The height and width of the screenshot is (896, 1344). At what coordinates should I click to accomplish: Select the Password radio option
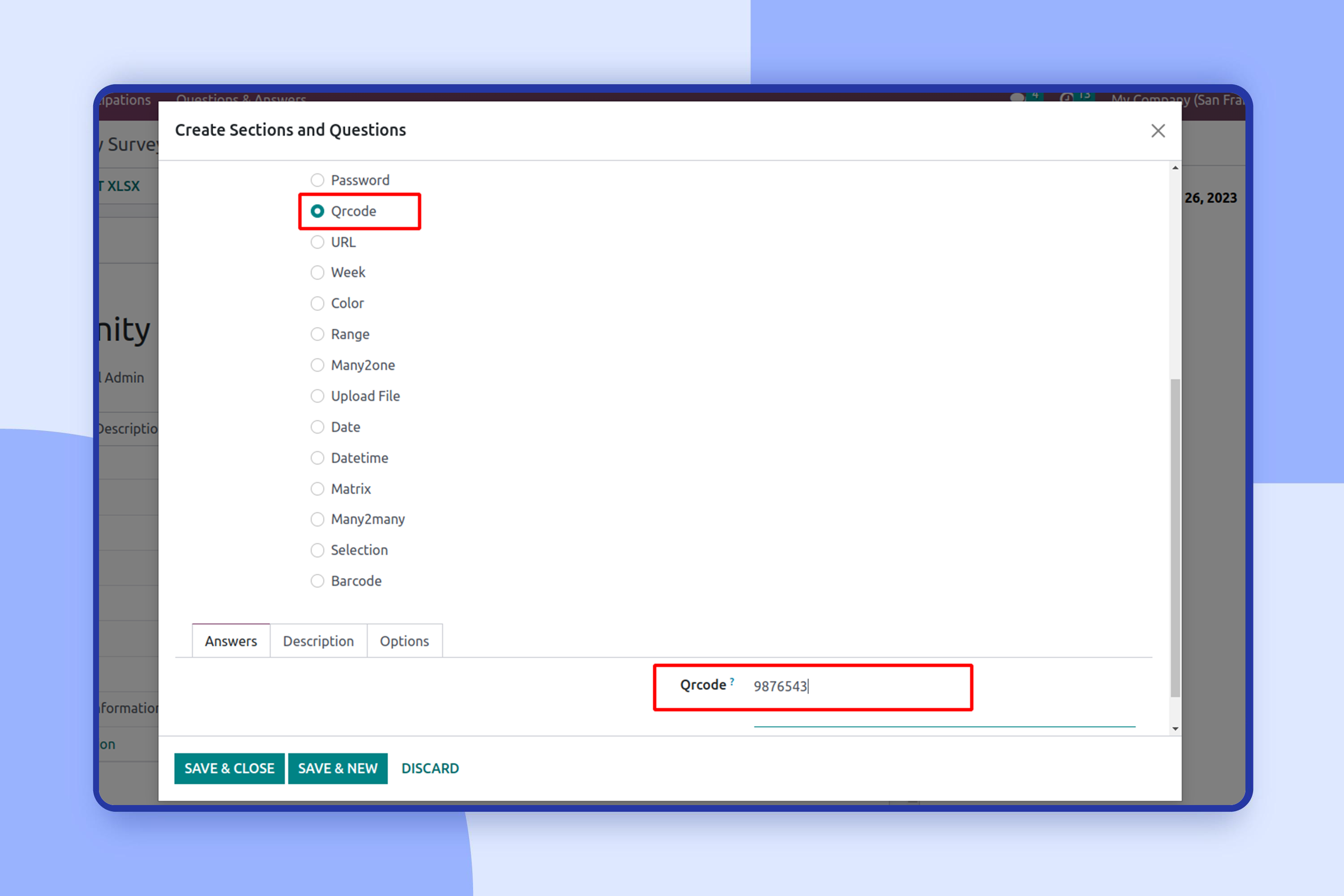pos(317,180)
